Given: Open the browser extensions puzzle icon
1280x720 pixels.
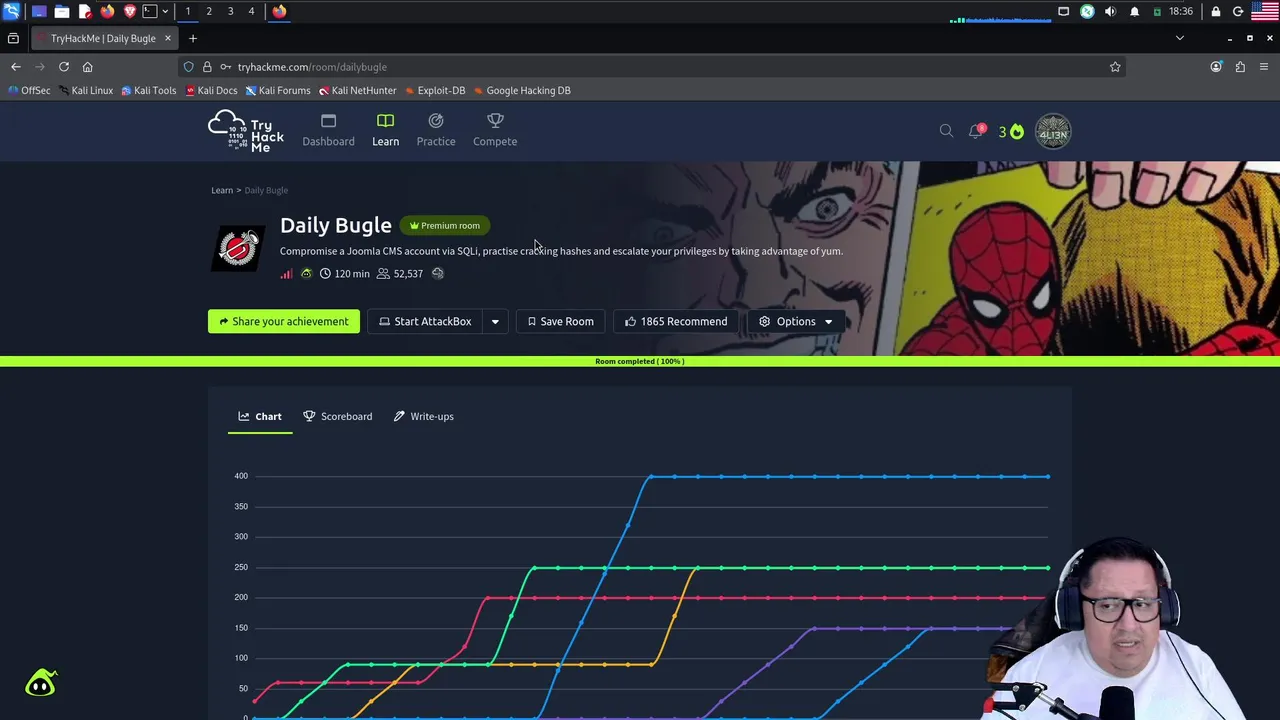Looking at the screenshot, I should pos(1240,67).
